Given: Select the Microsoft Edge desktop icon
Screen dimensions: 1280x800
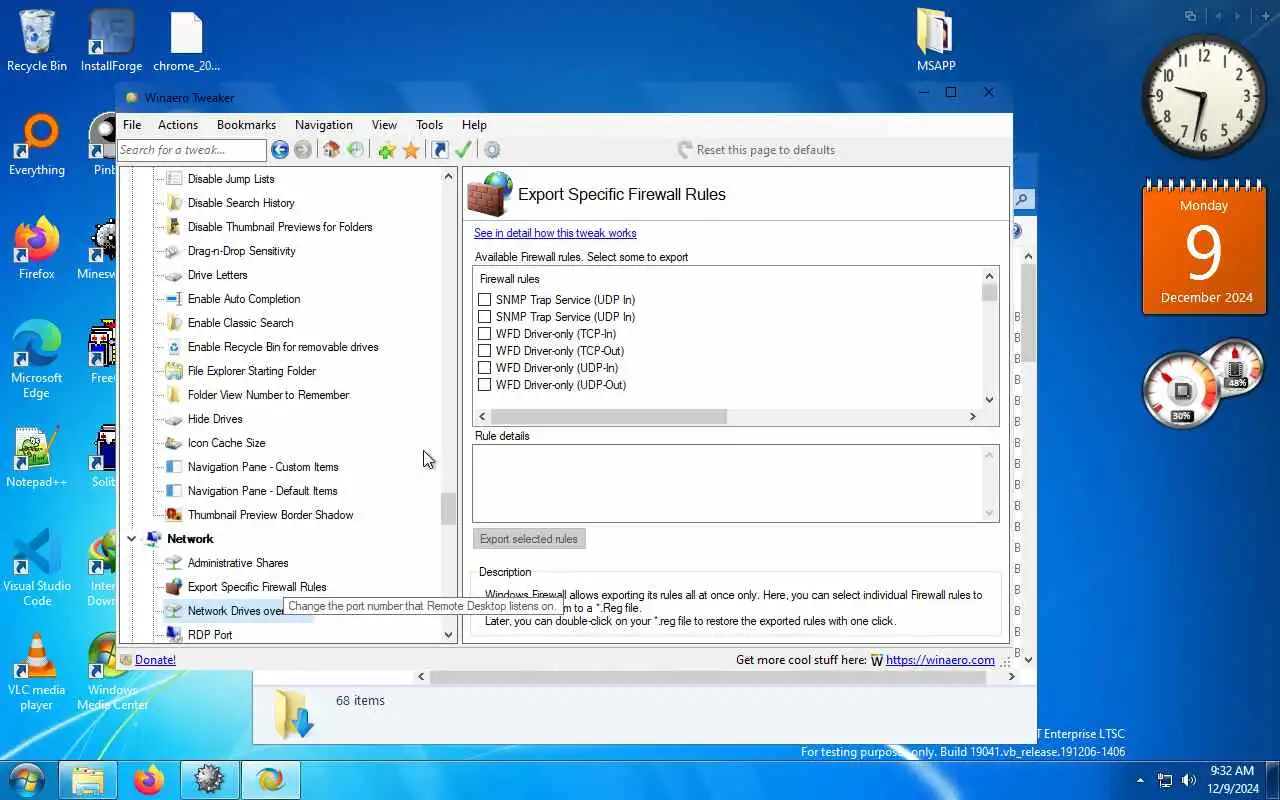Looking at the screenshot, I should coord(37,360).
